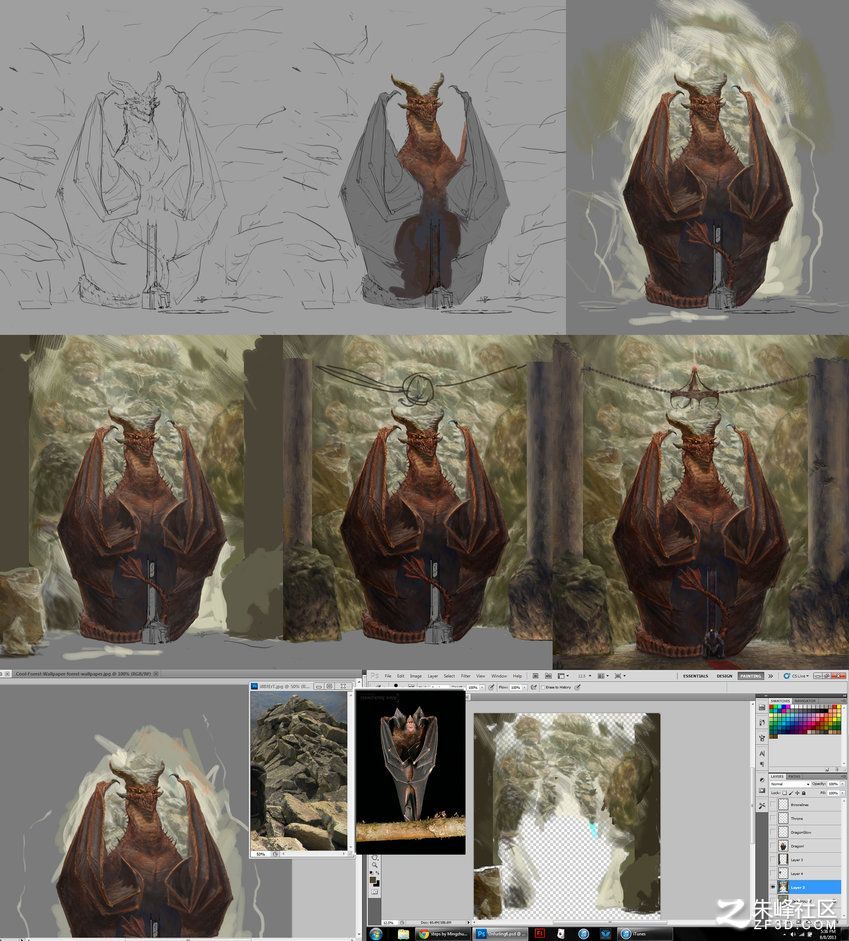
Task: Open the Window menu
Action: (x=499, y=676)
